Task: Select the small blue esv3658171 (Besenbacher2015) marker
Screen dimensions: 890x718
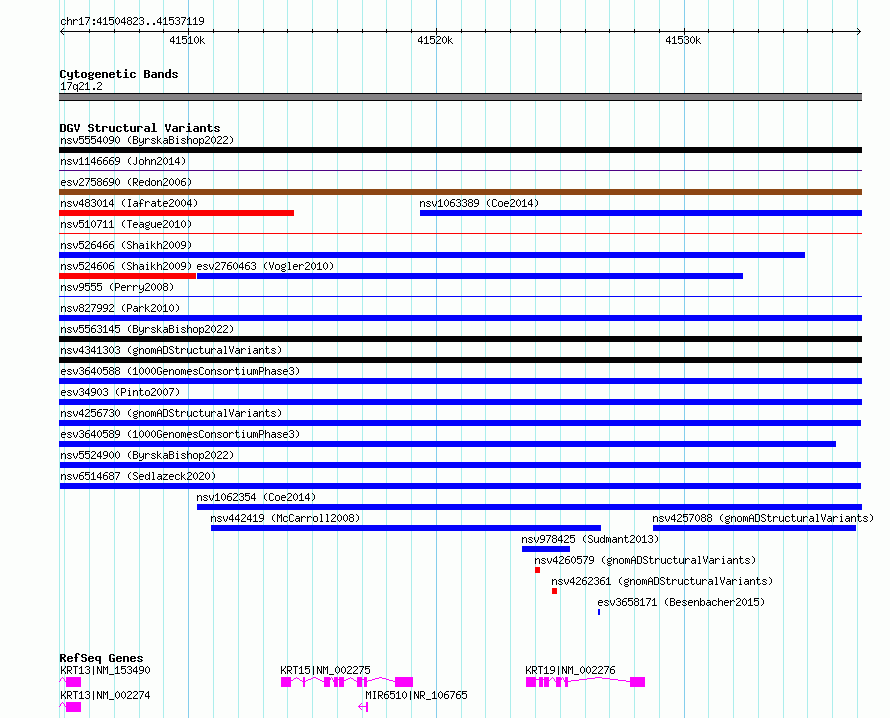Action: click(599, 612)
